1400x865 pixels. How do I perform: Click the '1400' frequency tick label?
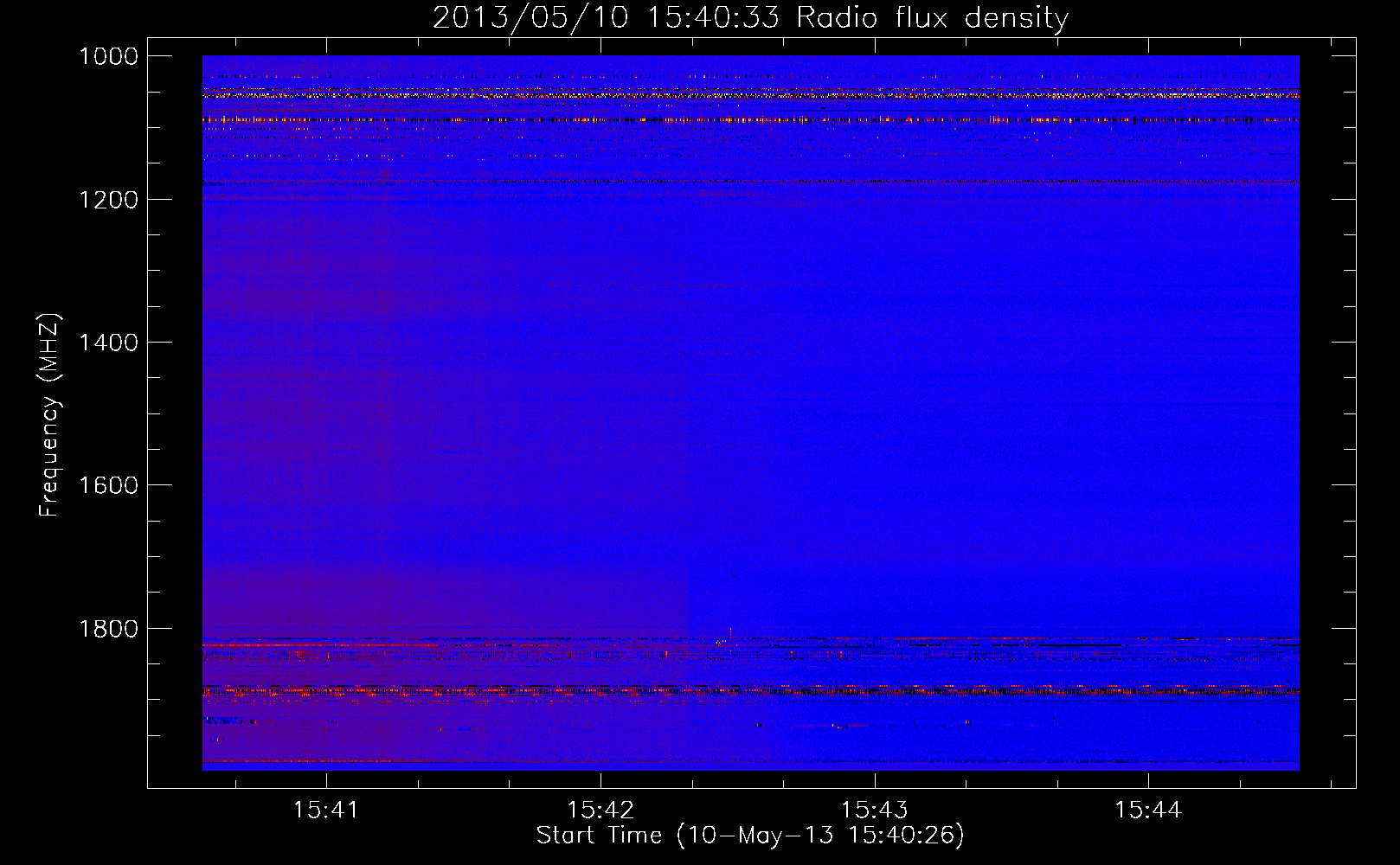109,343
